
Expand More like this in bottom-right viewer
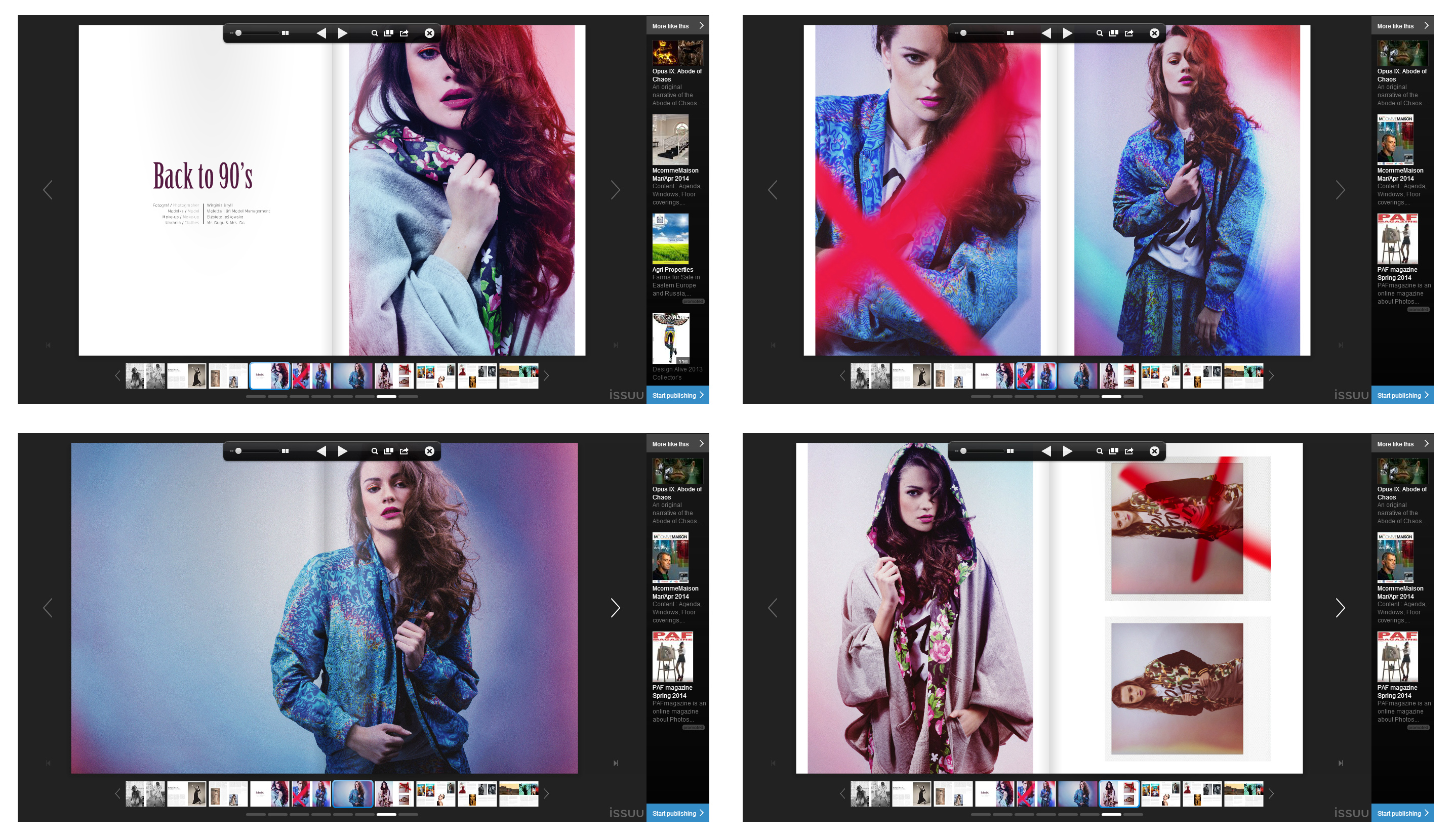click(1402, 444)
